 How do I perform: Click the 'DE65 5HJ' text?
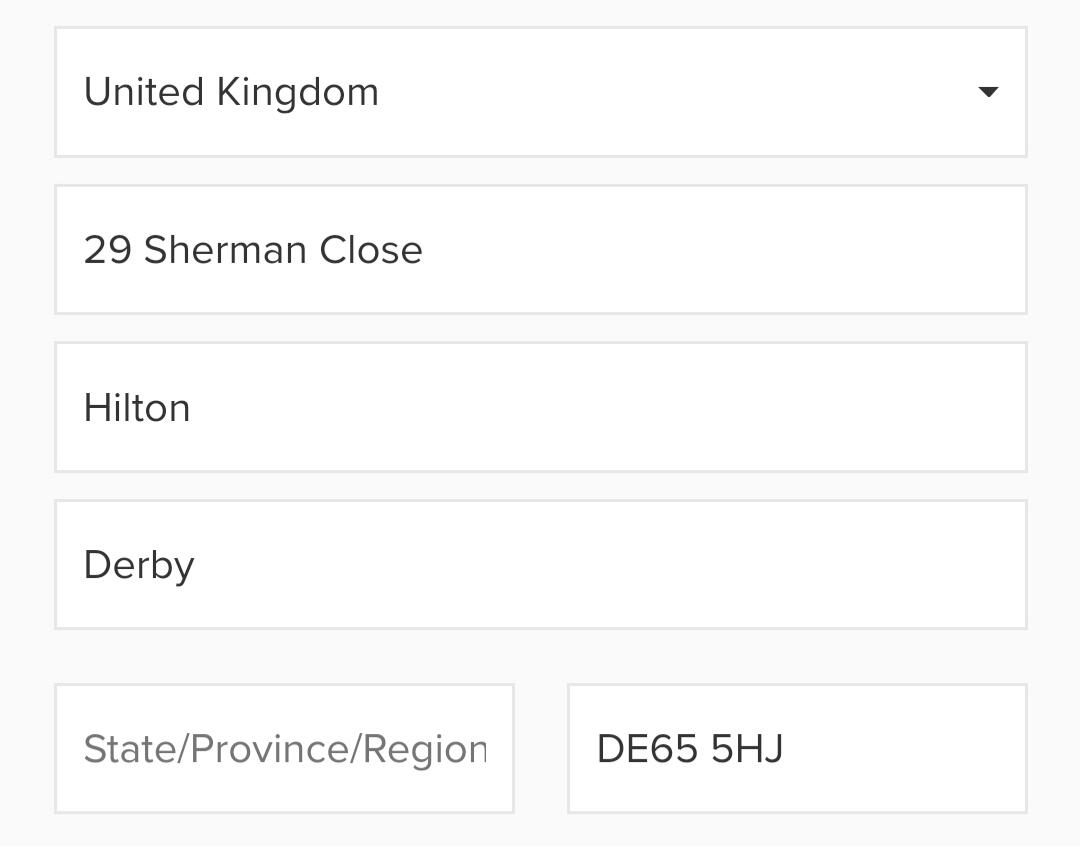[x=689, y=749]
